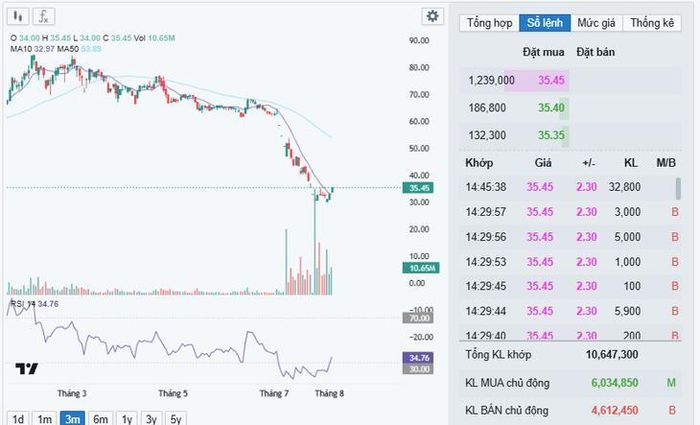Open the candlestick chart type icon
The height and width of the screenshot is (425, 700).
[x=18, y=17]
